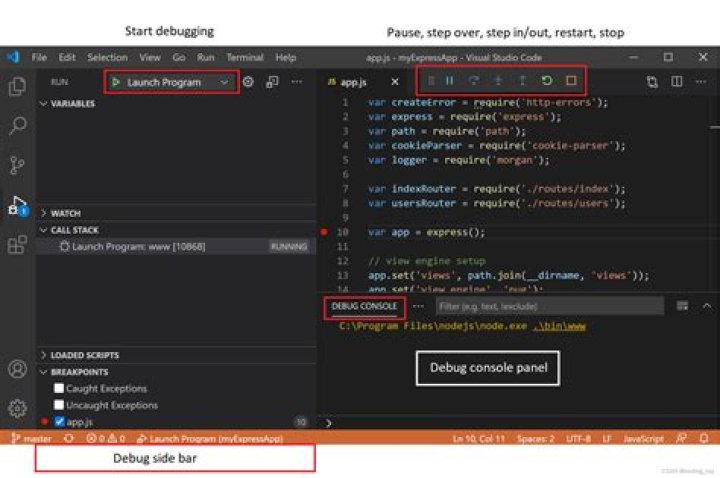Click Launch Program (myExpressApp) in status bar
Screen dimensions: 720x478
[210, 439]
